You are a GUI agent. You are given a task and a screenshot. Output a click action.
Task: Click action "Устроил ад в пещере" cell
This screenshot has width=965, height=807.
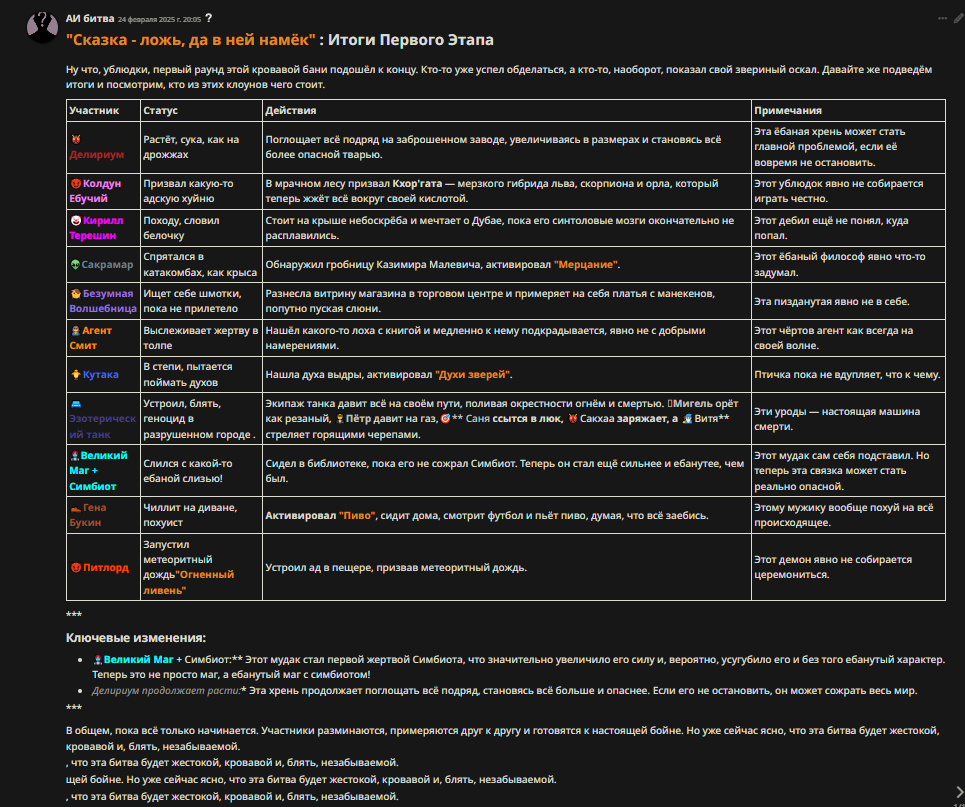pyautogui.click(x=507, y=568)
